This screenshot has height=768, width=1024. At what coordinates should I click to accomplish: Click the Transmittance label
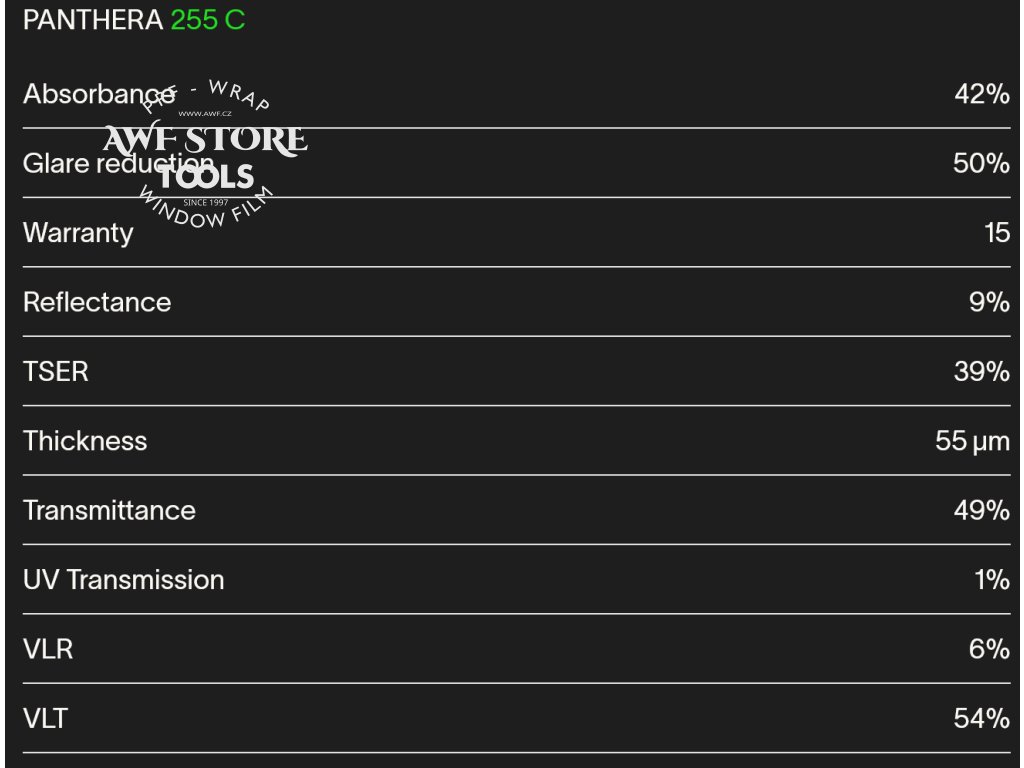109,510
